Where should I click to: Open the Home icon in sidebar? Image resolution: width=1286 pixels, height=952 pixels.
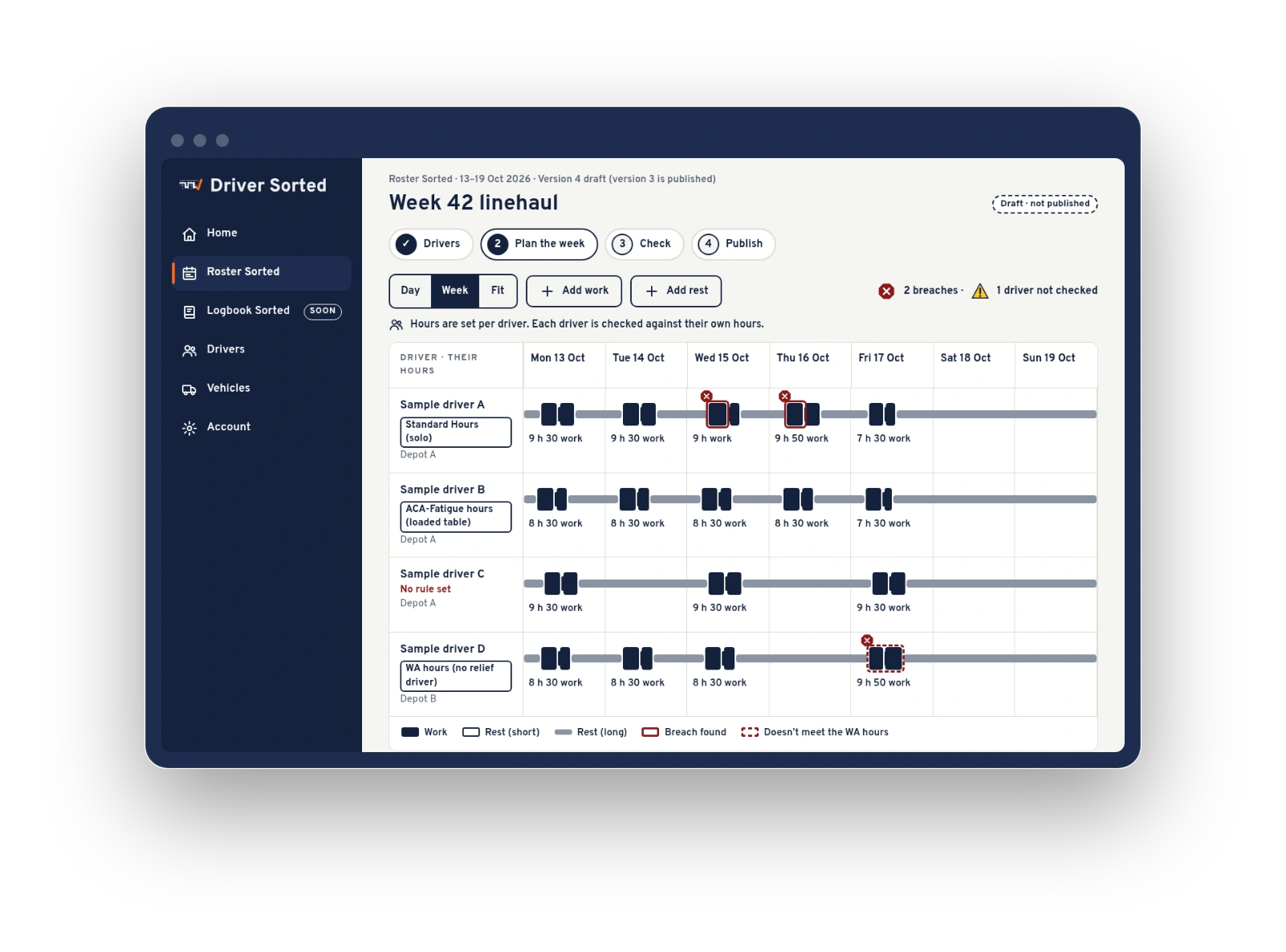coord(189,234)
